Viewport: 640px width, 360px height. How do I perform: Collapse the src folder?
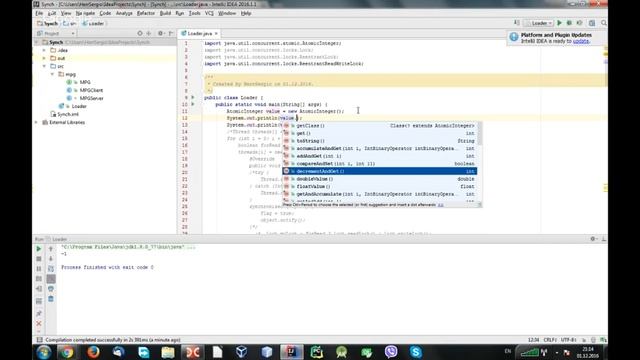(x=44, y=66)
